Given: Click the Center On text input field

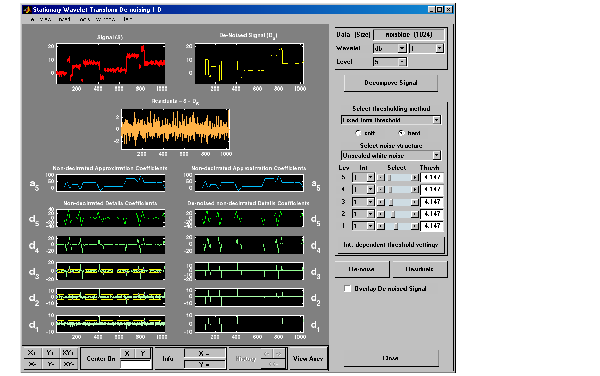Looking at the screenshot, I should [x=135, y=365].
